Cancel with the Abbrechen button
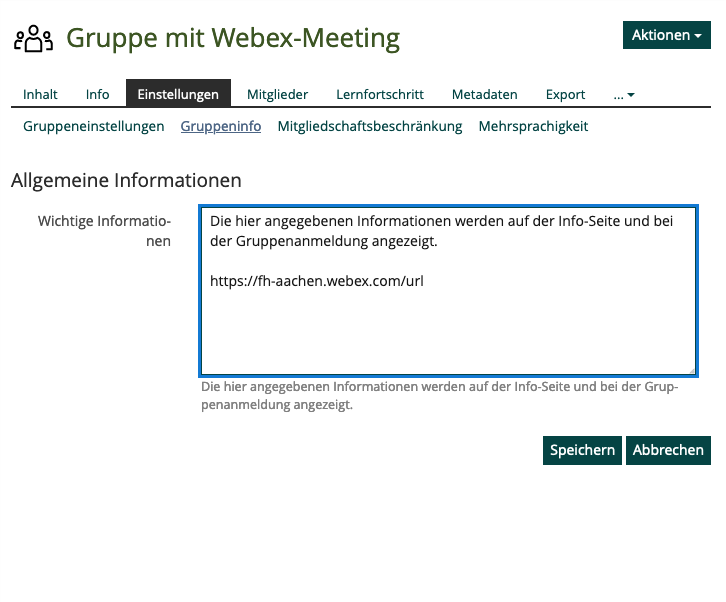The width and height of the screenshot is (726, 602). 668,450
